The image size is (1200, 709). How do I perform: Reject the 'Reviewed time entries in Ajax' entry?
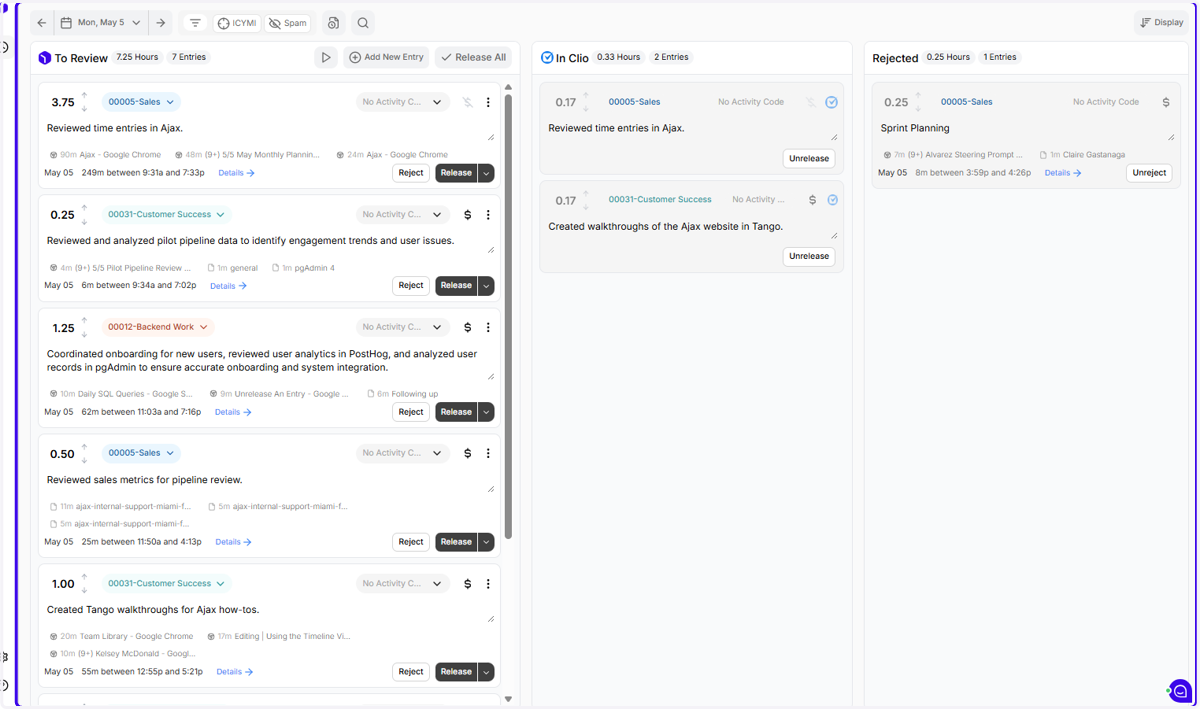tap(411, 173)
